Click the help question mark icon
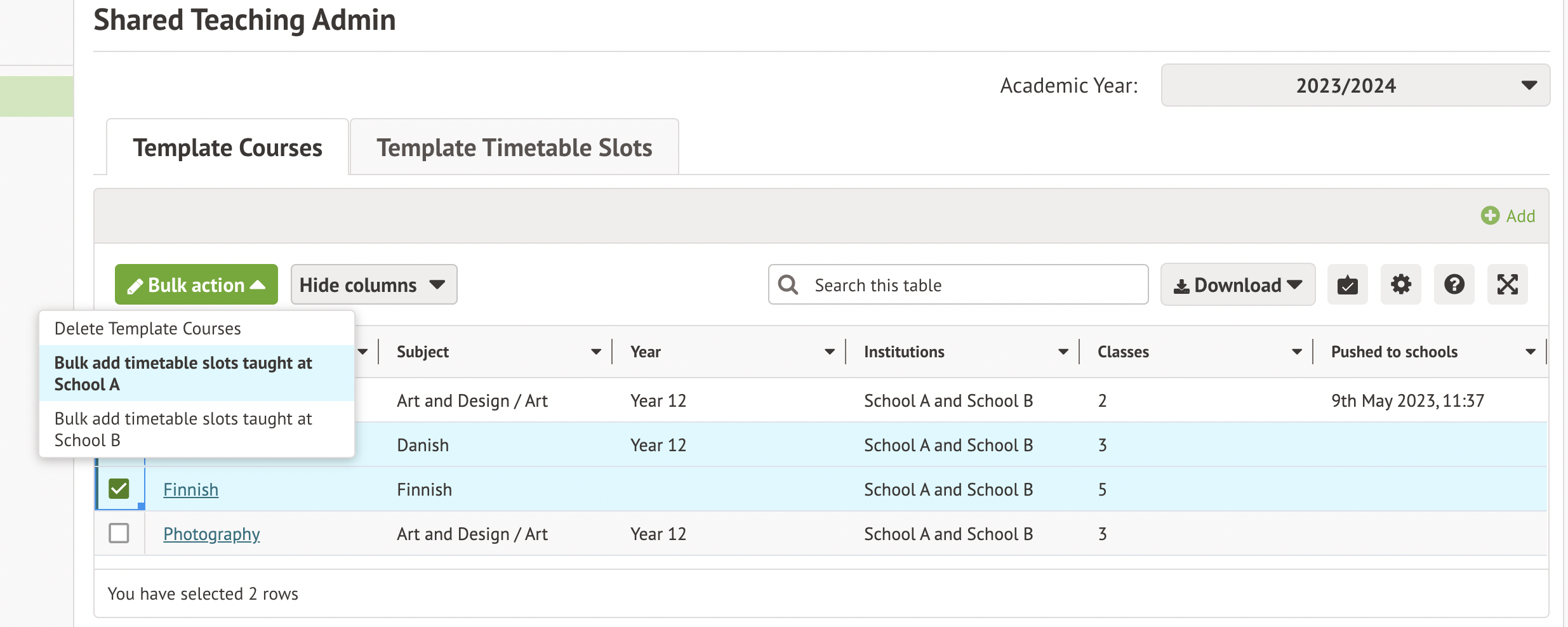The image size is (1568, 627). coord(1454,284)
